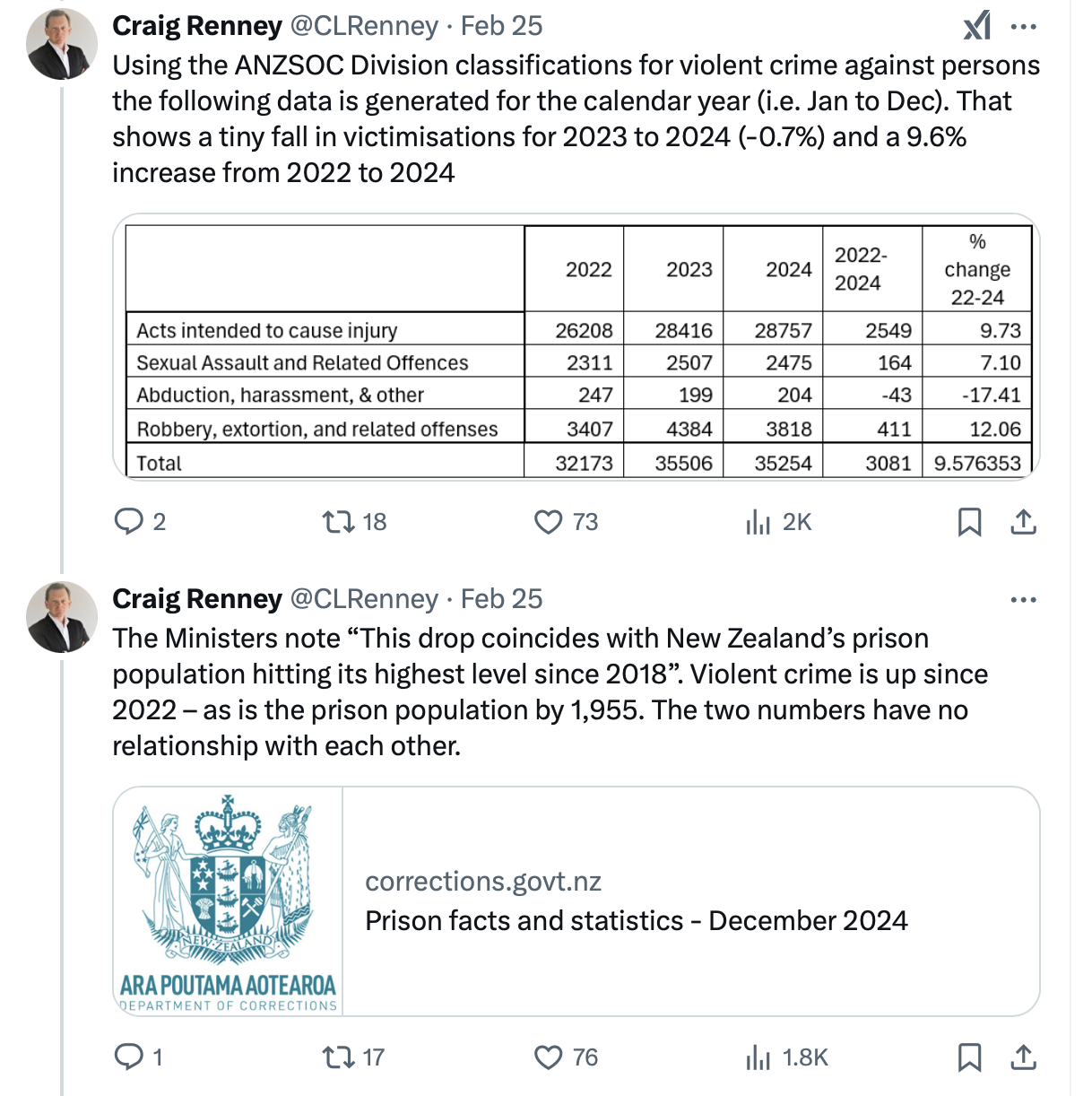Open Craig Renney's avatar on second tweet
Viewport: 1092px width, 1096px height.
pyautogui.click(x=62, y=616)
